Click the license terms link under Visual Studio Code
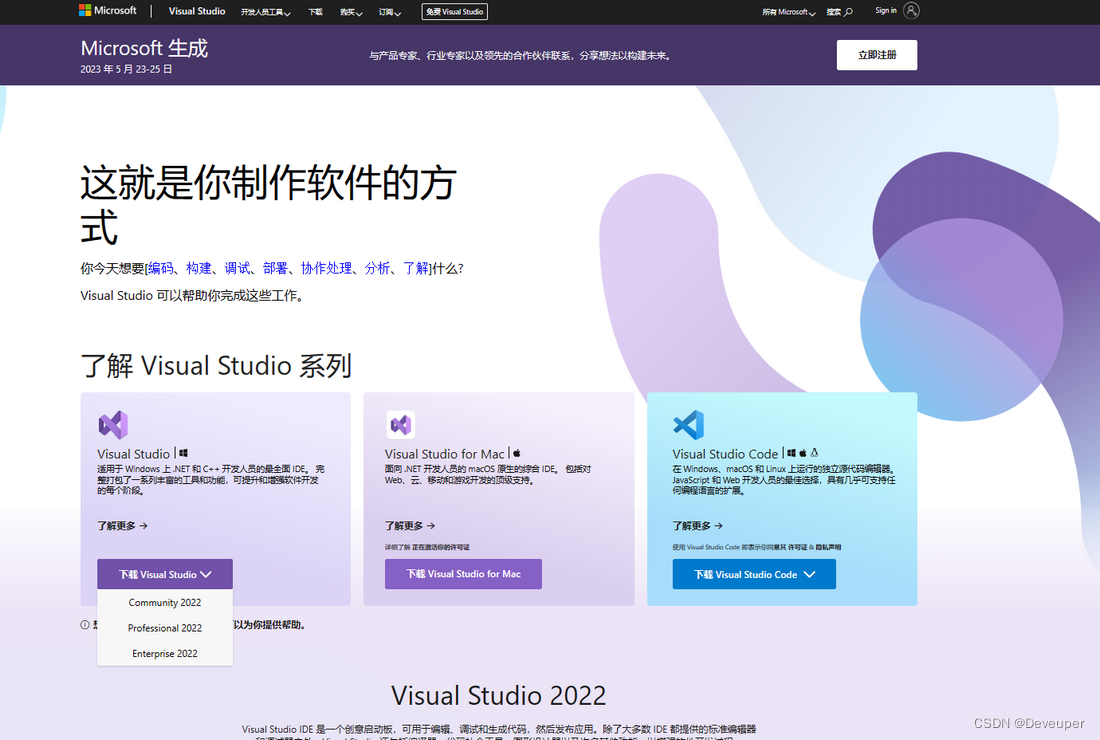Viewport: 1100px width, 740px height. pyautogui.click(x=797, y=547)
